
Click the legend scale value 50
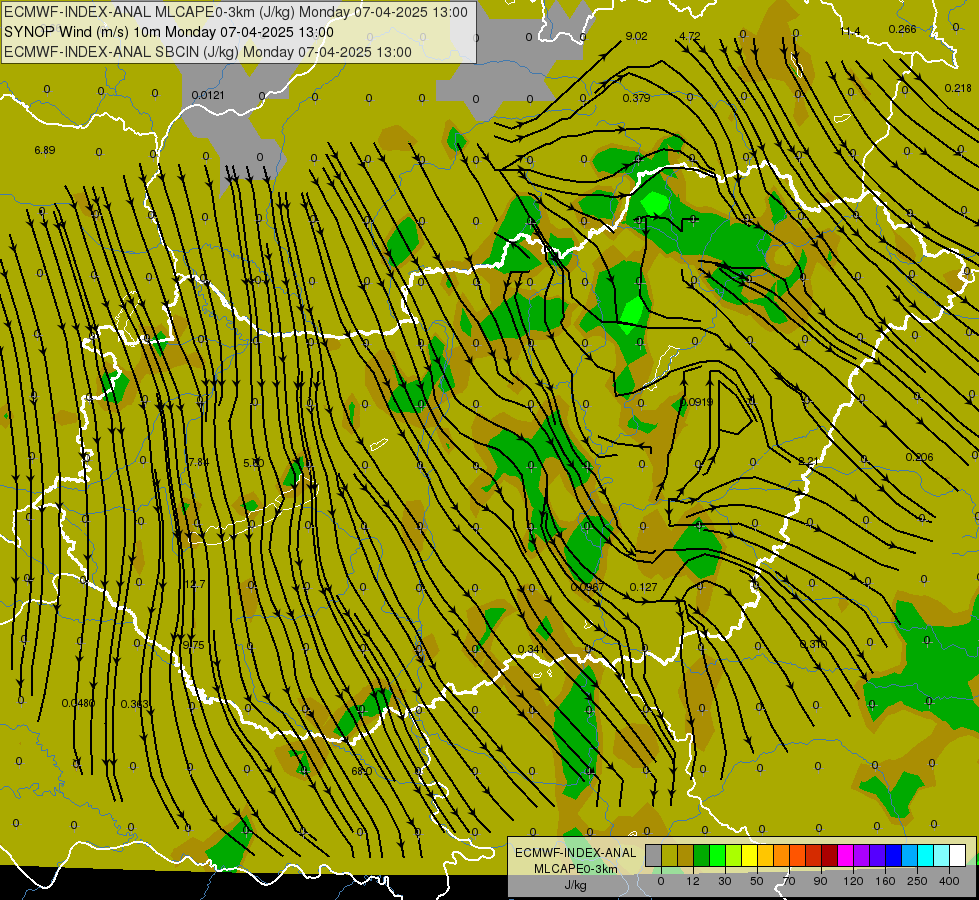click(757, 881)
